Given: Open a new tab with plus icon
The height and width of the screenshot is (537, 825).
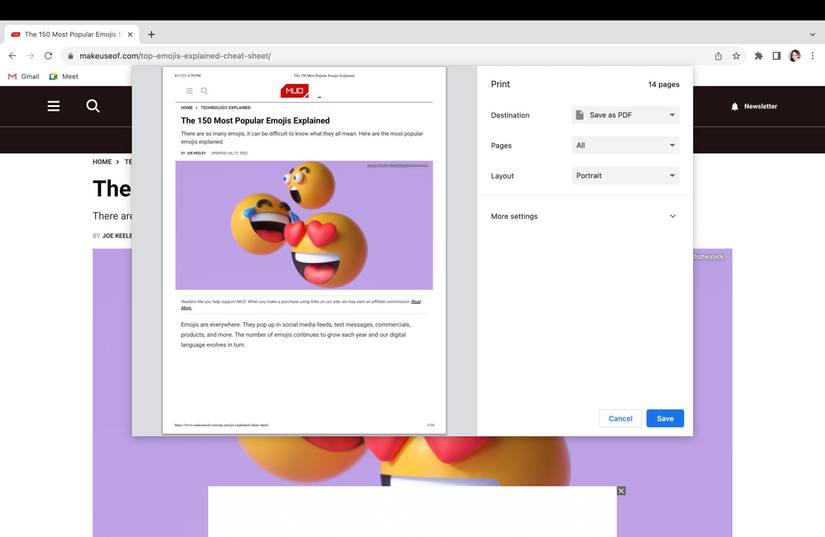Looking at the screenshot, I should 151,34.
